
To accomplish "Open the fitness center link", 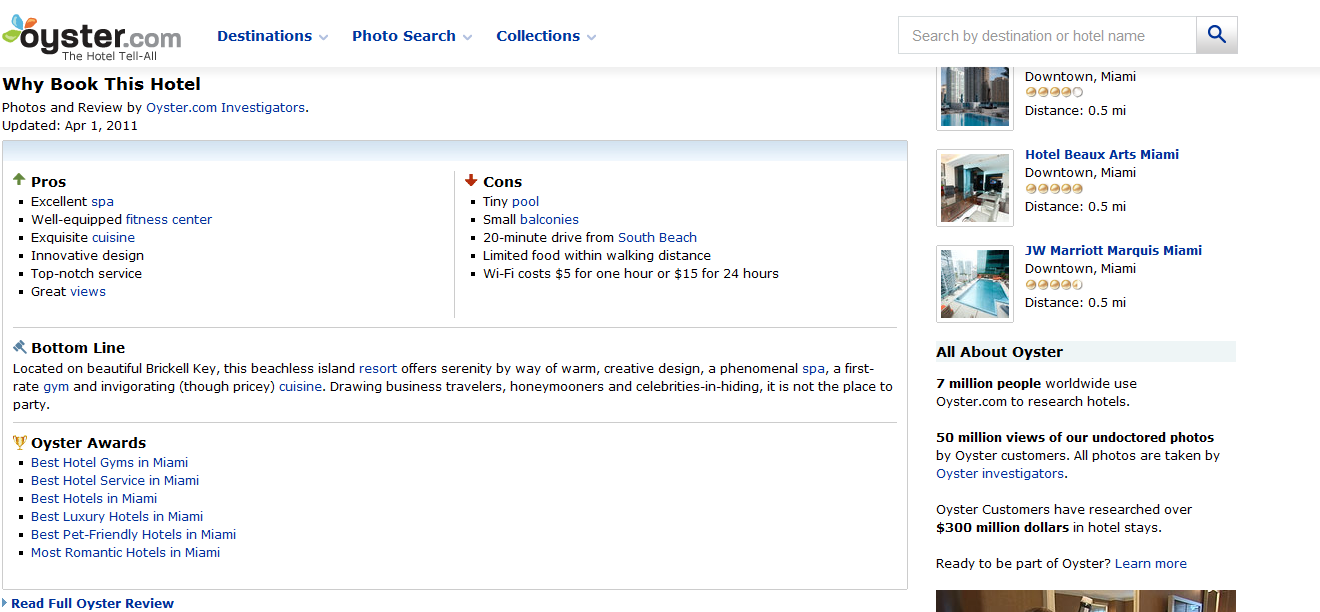I will pos(169,219).
